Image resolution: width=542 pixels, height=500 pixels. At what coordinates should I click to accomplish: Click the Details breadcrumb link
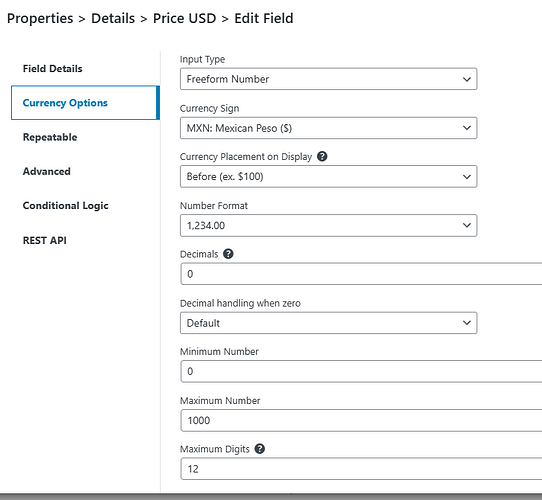pos(113,18)
